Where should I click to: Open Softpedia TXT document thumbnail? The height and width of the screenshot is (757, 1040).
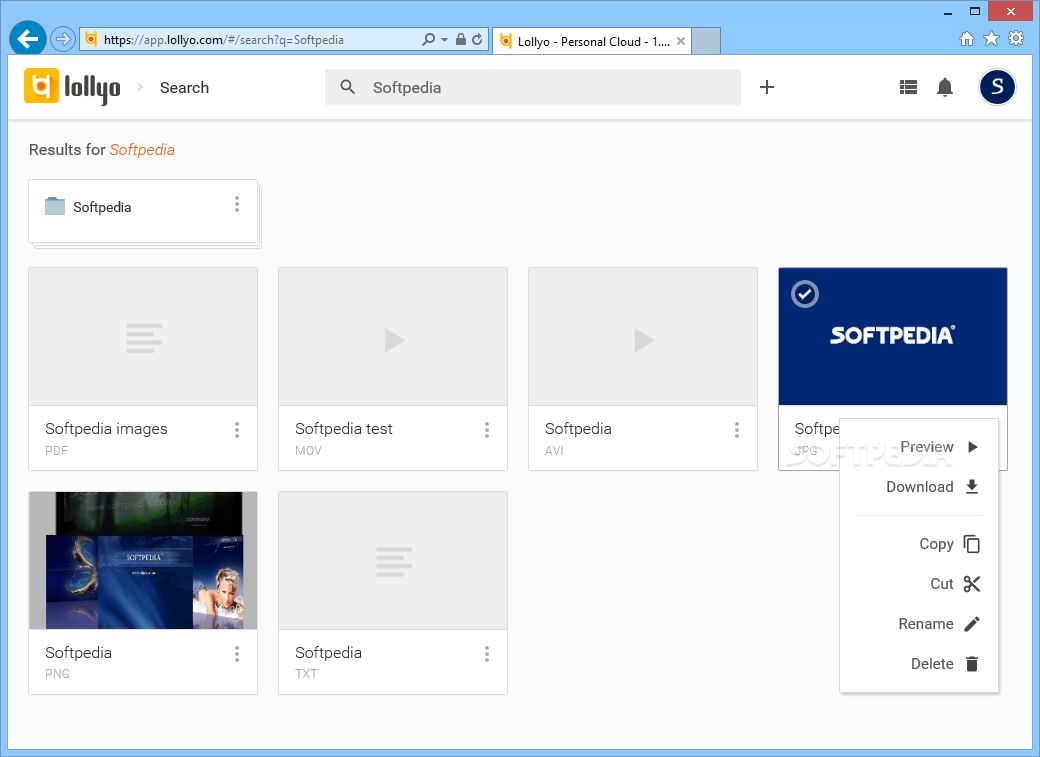[x=393, y=561]
